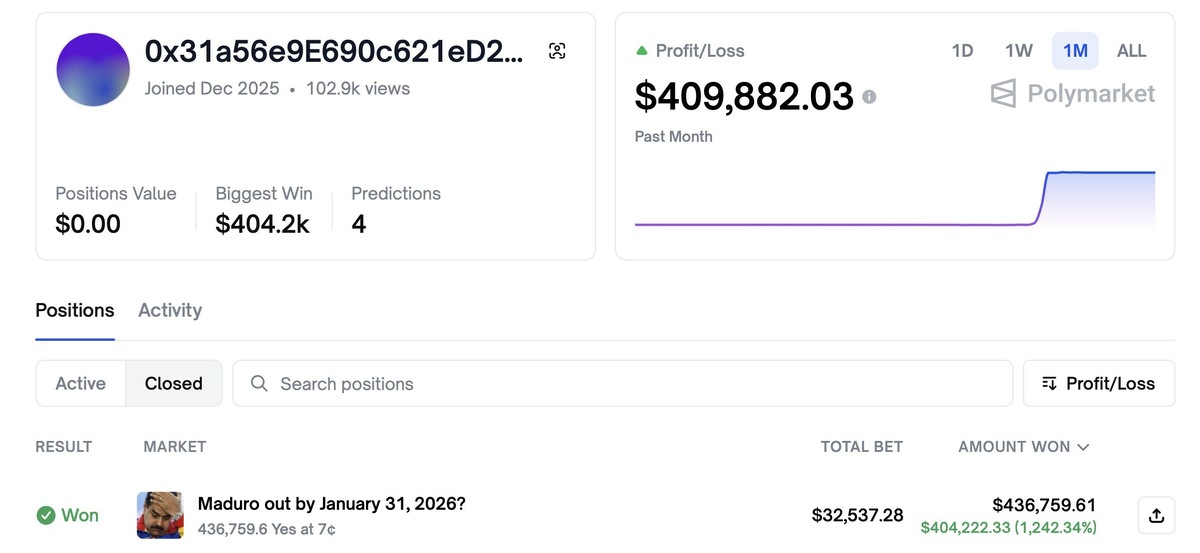This screenshot has height=553, width=1200.
Task: Open the Maduro out by January 31 market
Action: (331, 504)
